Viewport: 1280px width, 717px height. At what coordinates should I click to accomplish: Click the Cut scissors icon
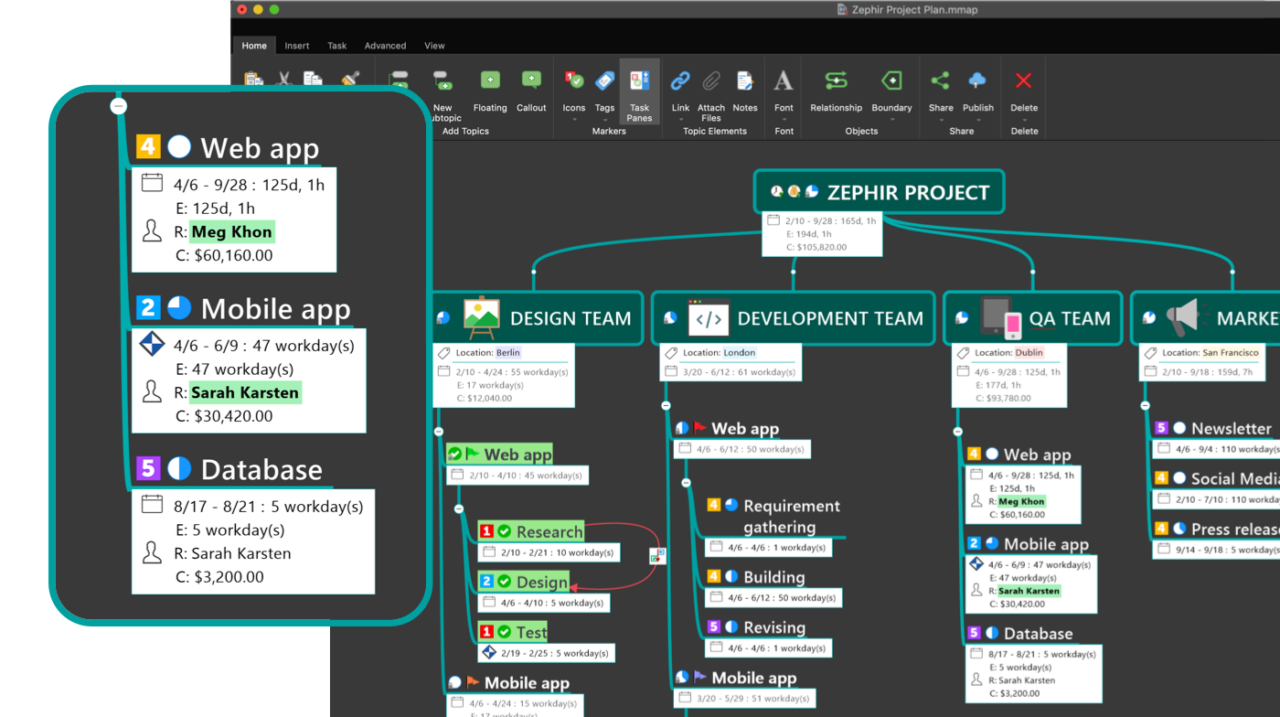284,79
